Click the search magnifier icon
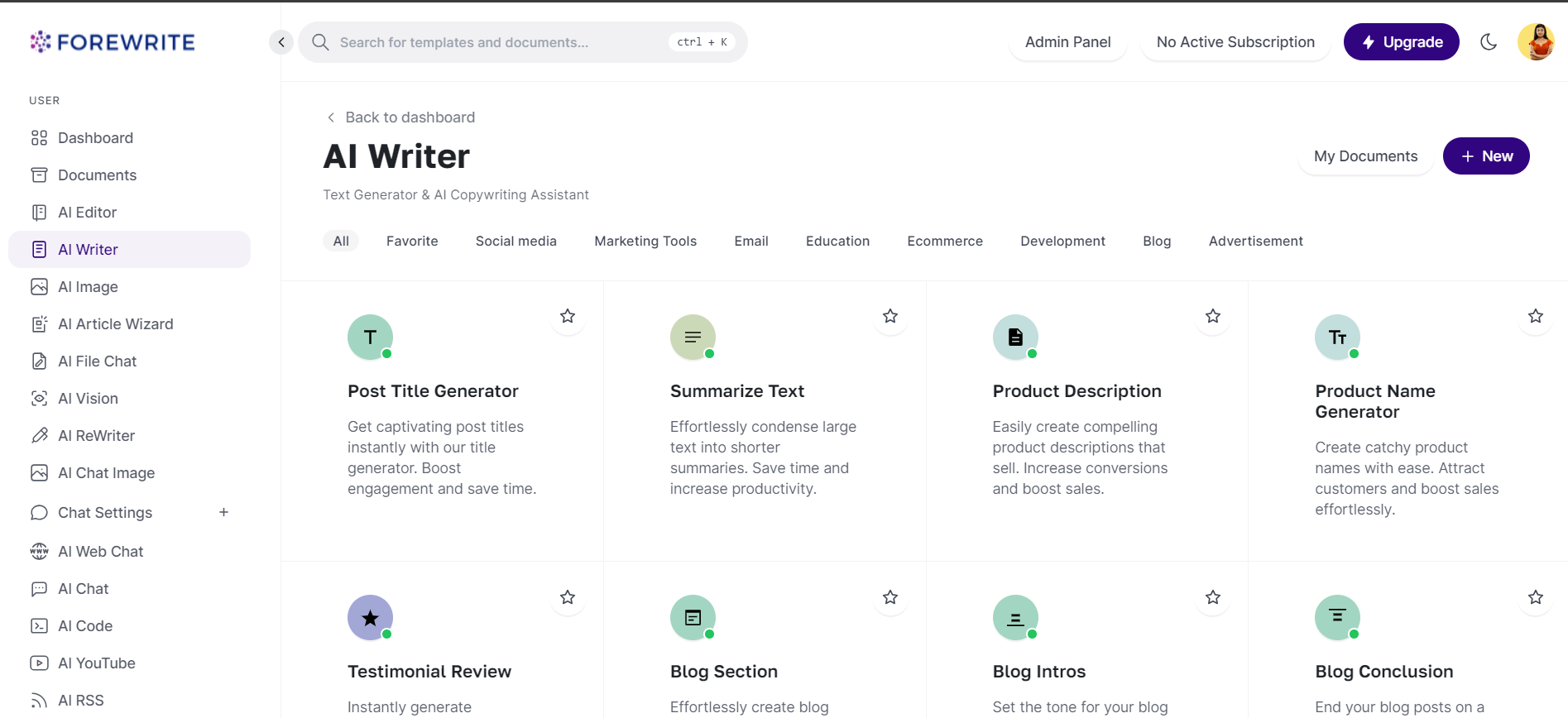 (x=320, y=42)
